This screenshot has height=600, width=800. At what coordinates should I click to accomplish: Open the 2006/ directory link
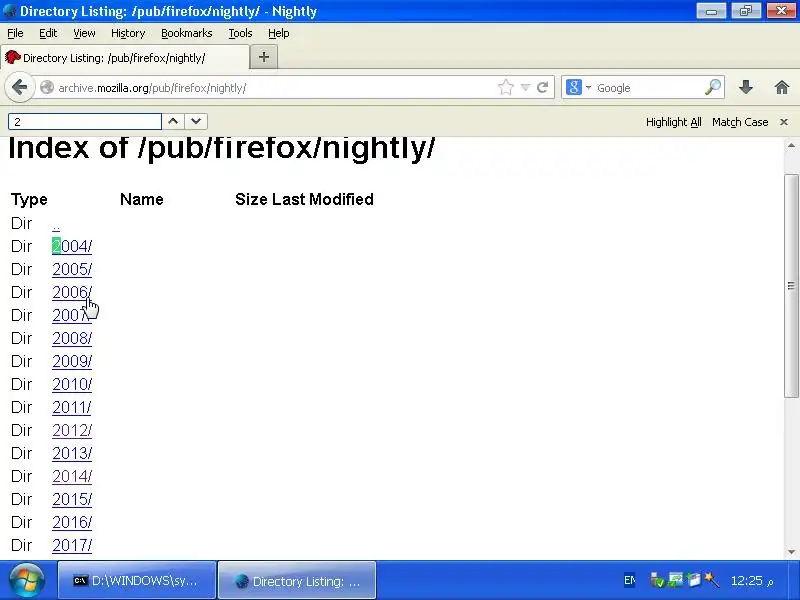click(72, 292)
